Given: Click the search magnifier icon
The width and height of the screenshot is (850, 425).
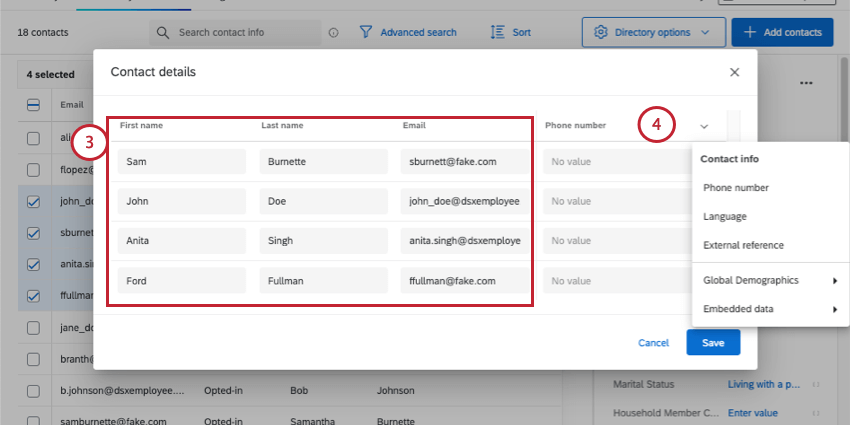Looking at the screenshot, I should (x=163, y=33).
